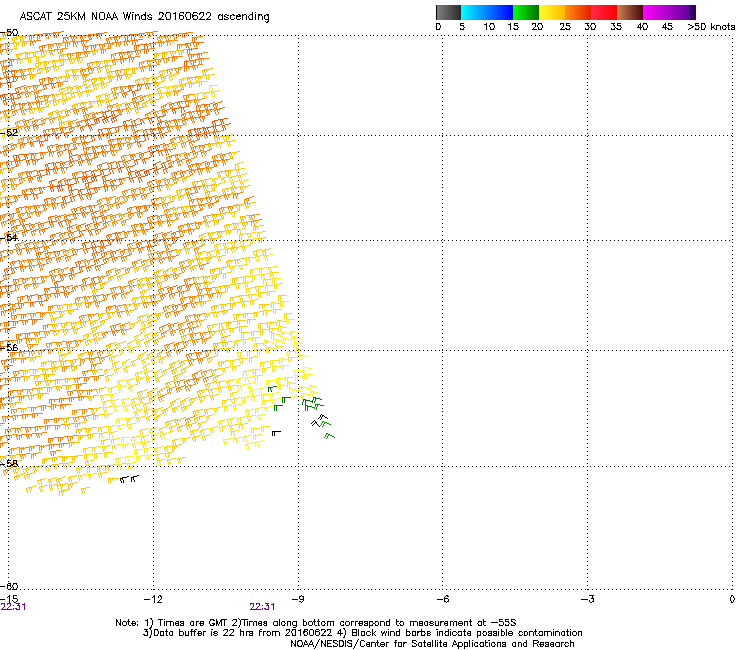740x650 pixels.
Task: Click the purple '22:31' time left of -9
Action: (x=262, y=607)
